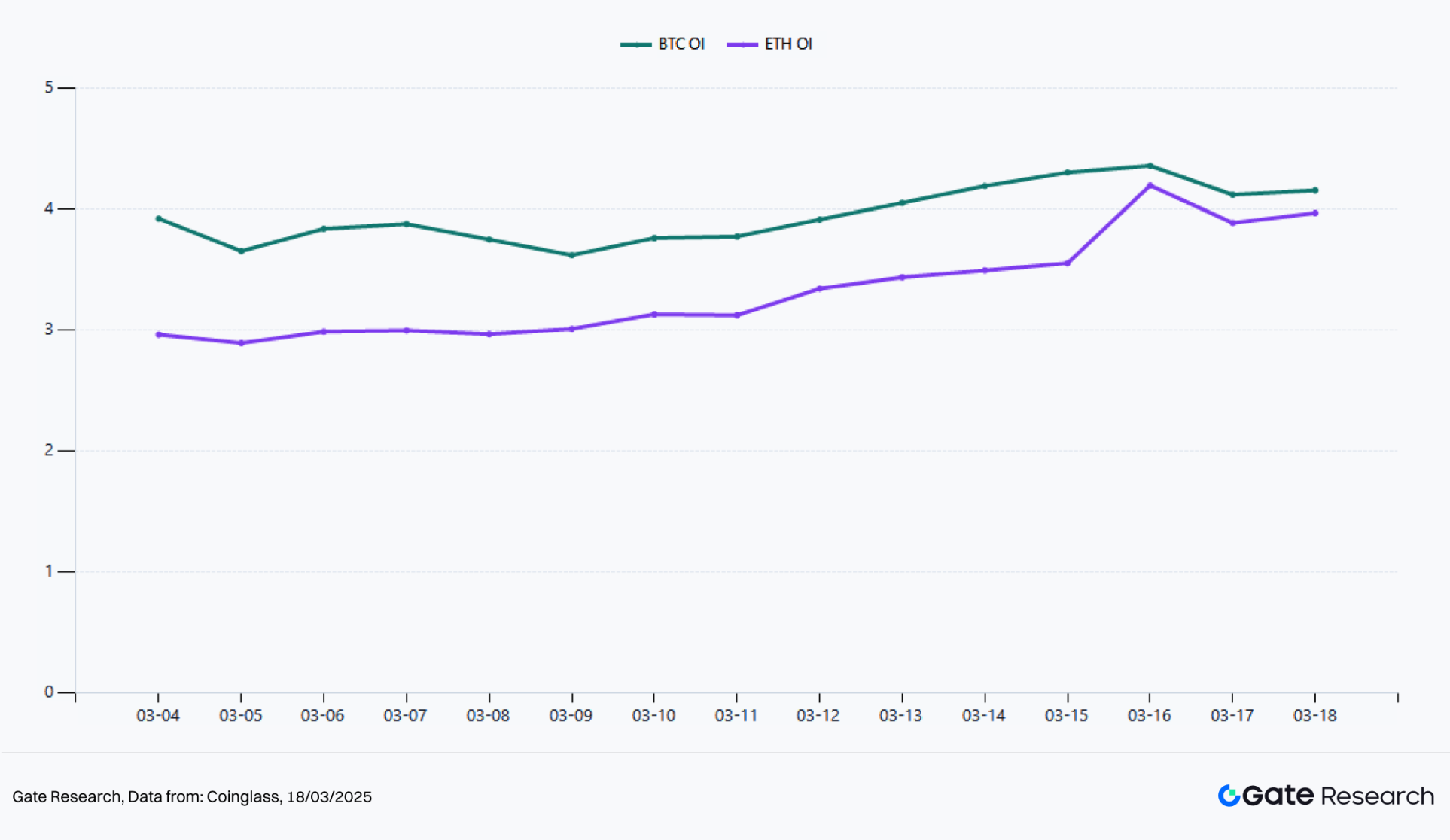Select the ETH OI point on 03-05
The height and width of the screenshot is (840, 1450).
241,343
